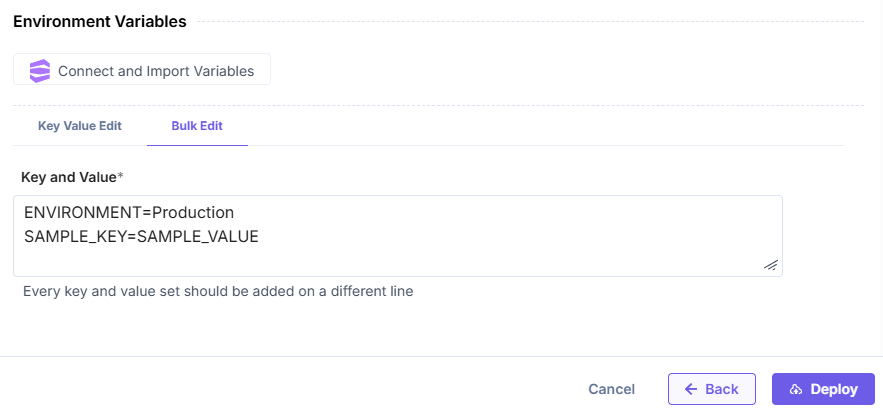The width and height of the screenshot is (883, 414).
Task: Click the resize grip of the textarea
Action: click(x=770, y=264)
